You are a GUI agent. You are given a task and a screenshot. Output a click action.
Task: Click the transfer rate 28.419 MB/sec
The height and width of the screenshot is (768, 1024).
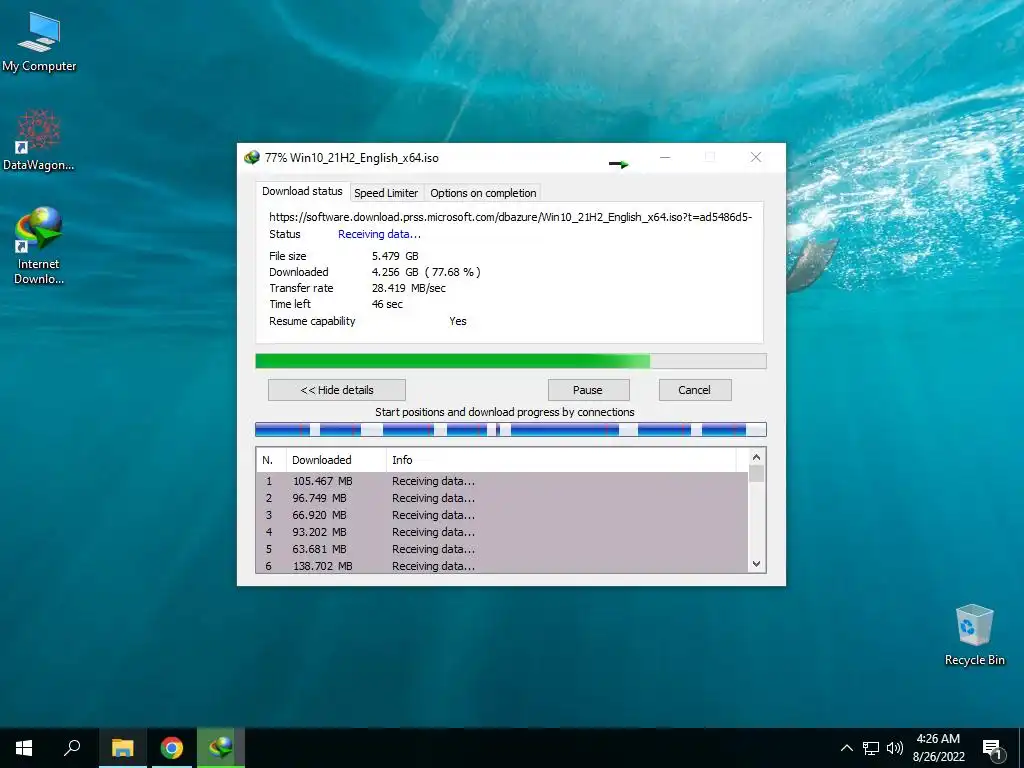[409, 288]
